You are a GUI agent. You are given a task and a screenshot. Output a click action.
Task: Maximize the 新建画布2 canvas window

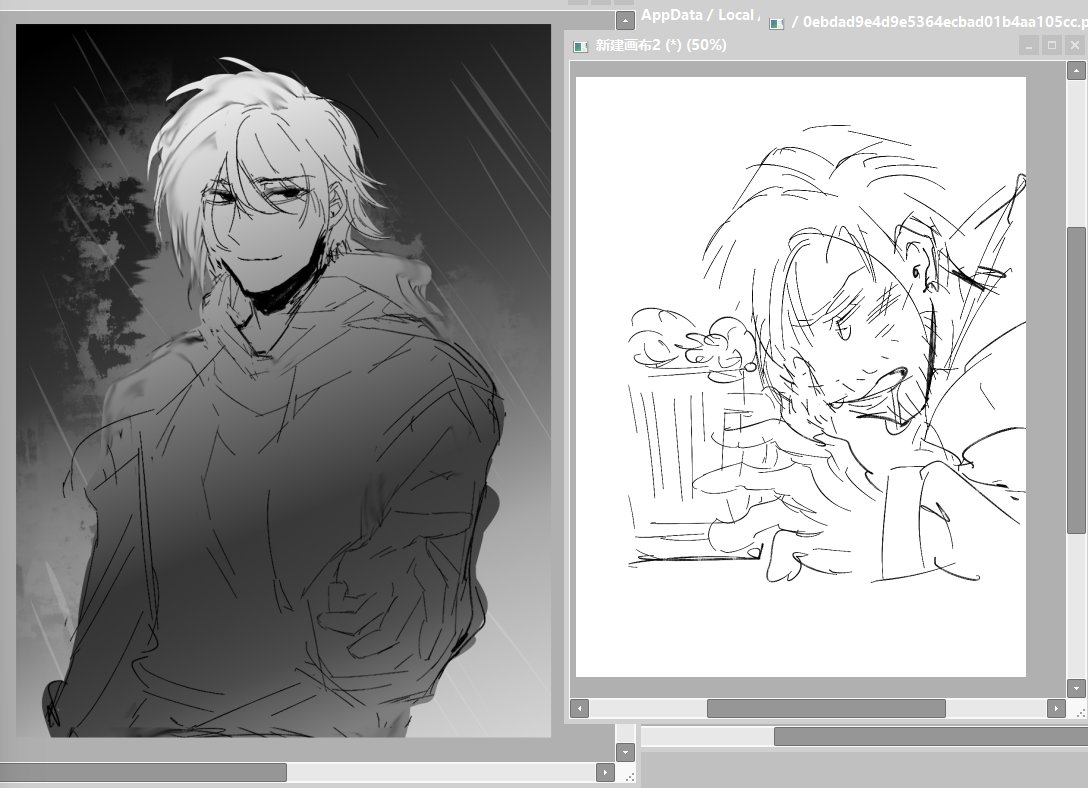click(1052, 46)
